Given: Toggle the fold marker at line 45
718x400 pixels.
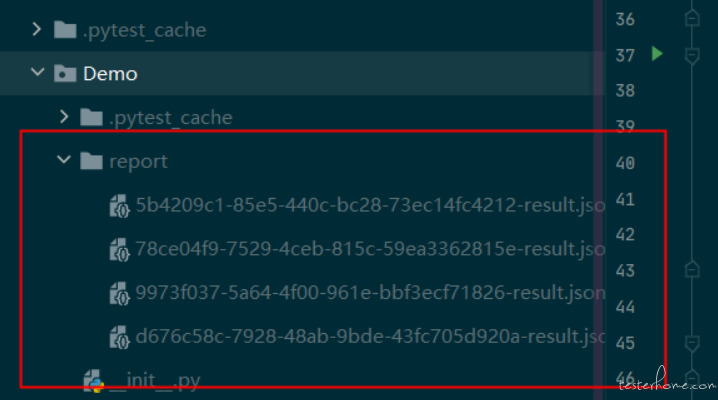Looking at the screenshot, I should (692, 342).
